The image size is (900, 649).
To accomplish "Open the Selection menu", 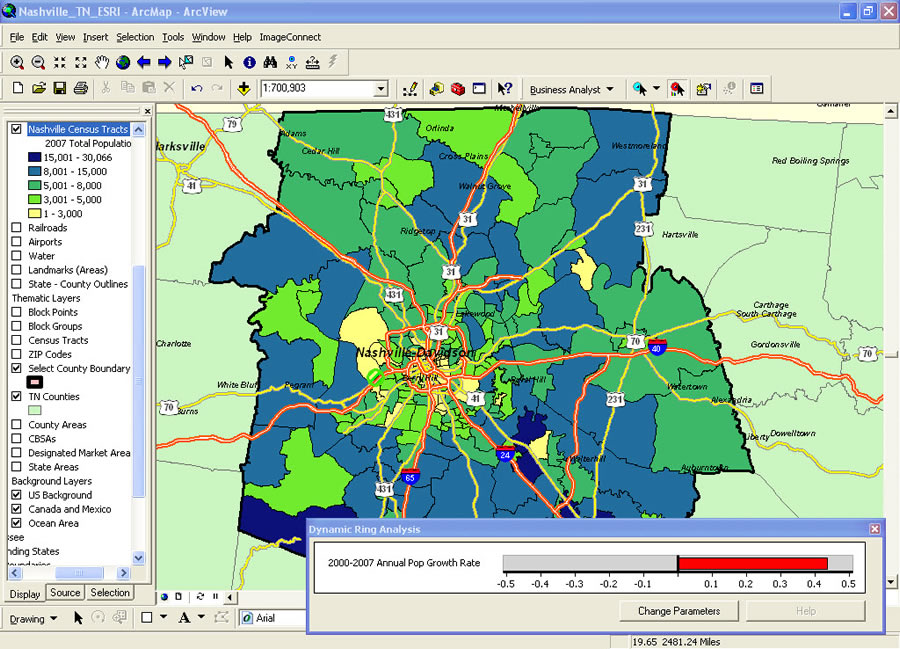I will tap(135, 37).
